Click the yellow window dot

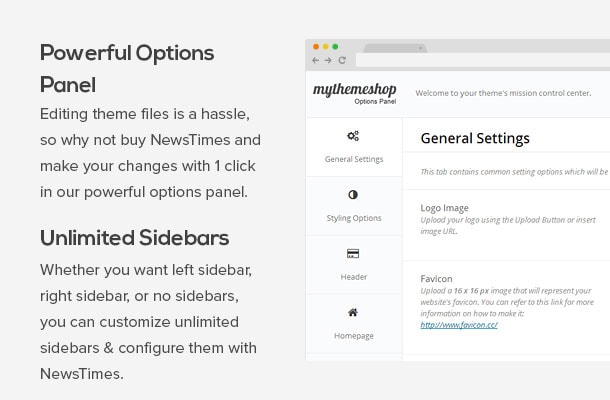click(x=326, y=47)
